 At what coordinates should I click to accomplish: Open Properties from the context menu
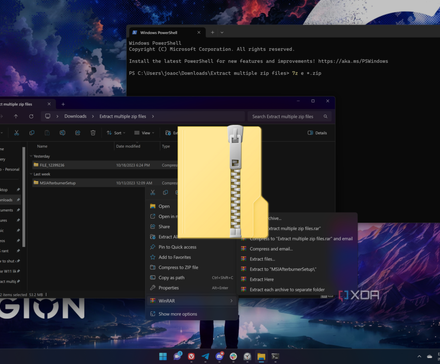pyautogui.click(x=169, y=288)
